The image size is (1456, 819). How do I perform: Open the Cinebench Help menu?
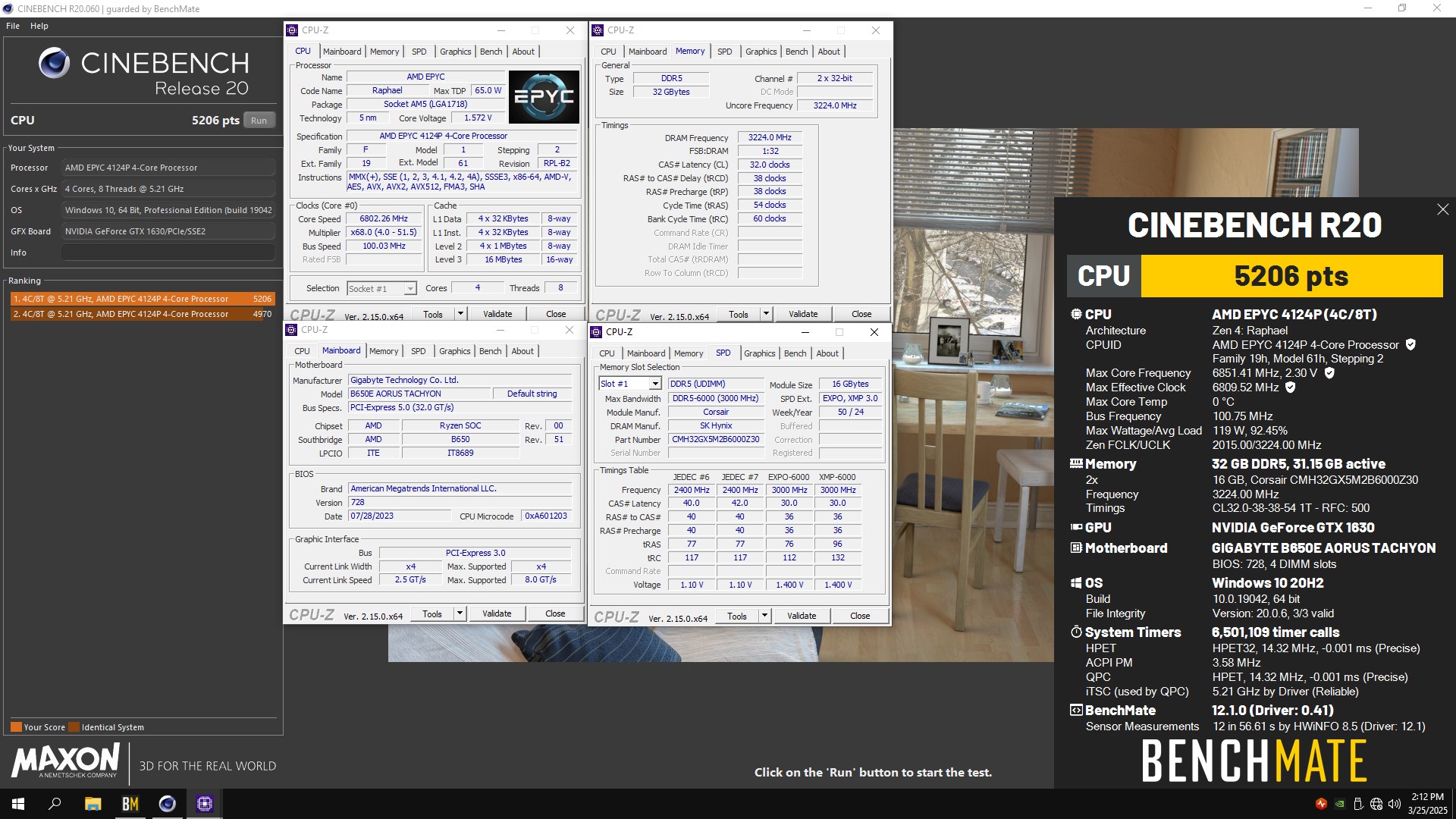(39, 26)
